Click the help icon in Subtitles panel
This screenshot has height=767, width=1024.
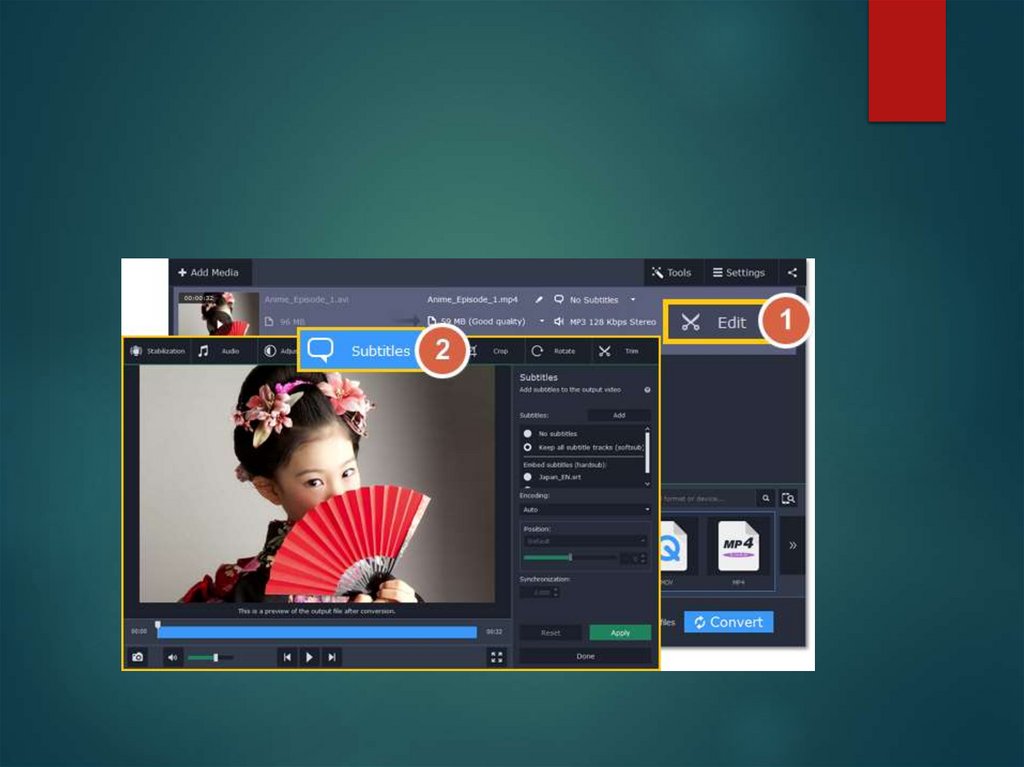click(647, 390)
